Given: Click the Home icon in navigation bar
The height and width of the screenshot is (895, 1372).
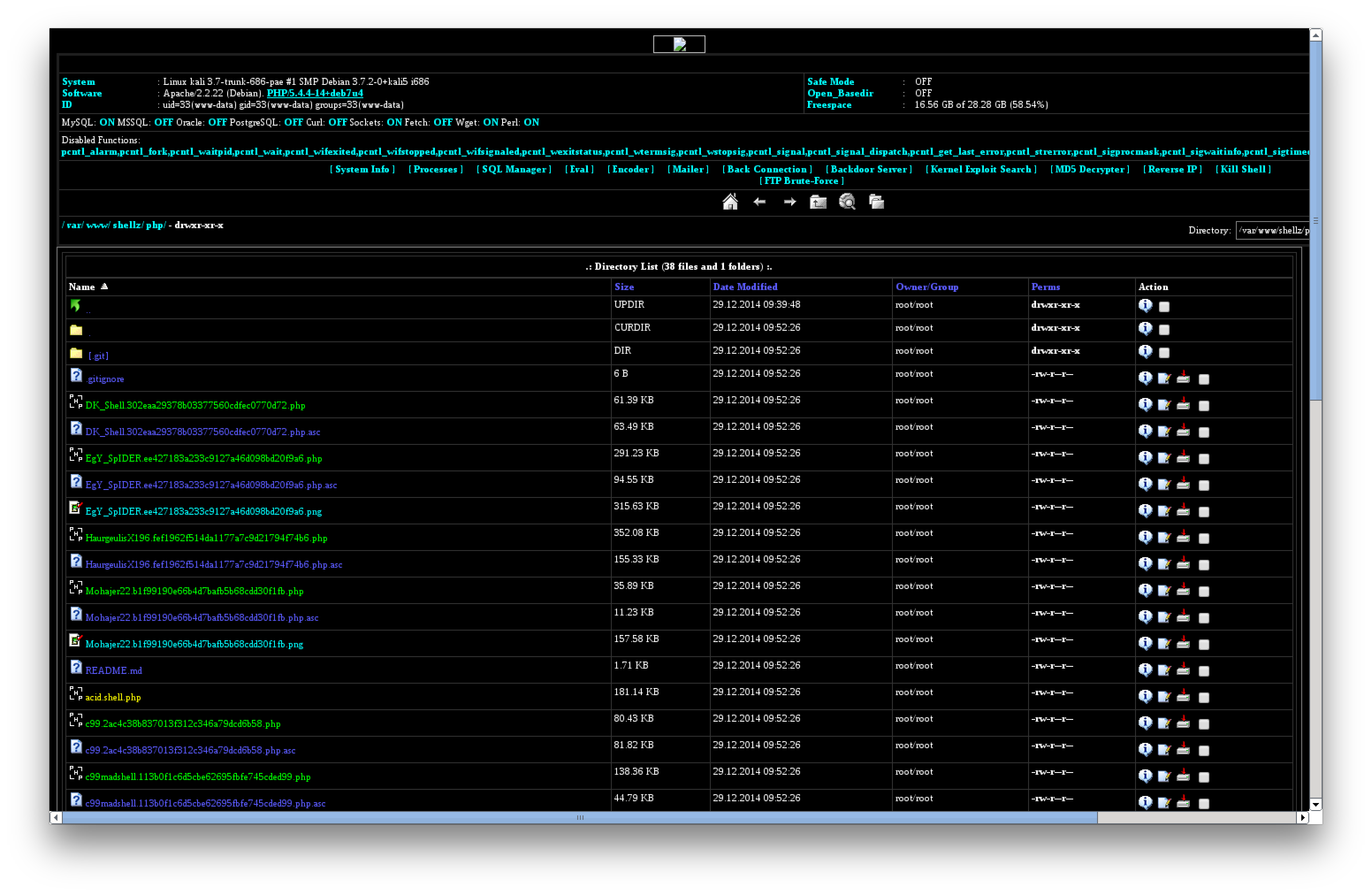Looking at the screenshot, I should pyautogui.click(x=730, y=202).
